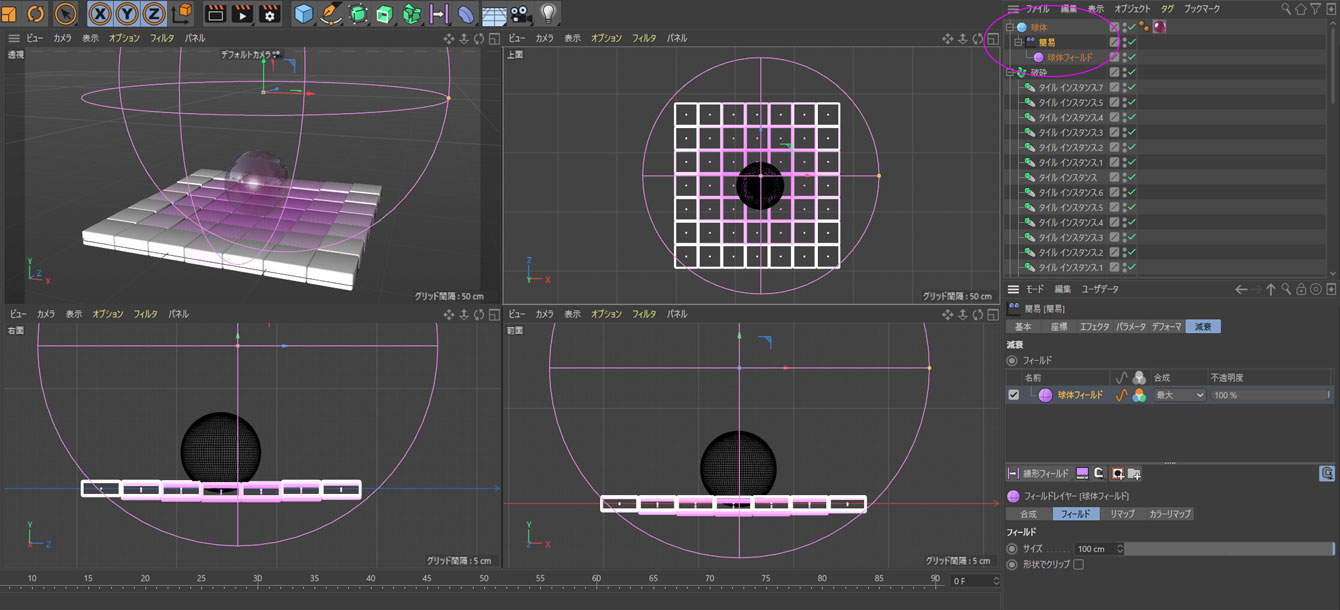Select the Cube primitive tool
This screenshot has height=610, width=1340.
click(304, 14)
